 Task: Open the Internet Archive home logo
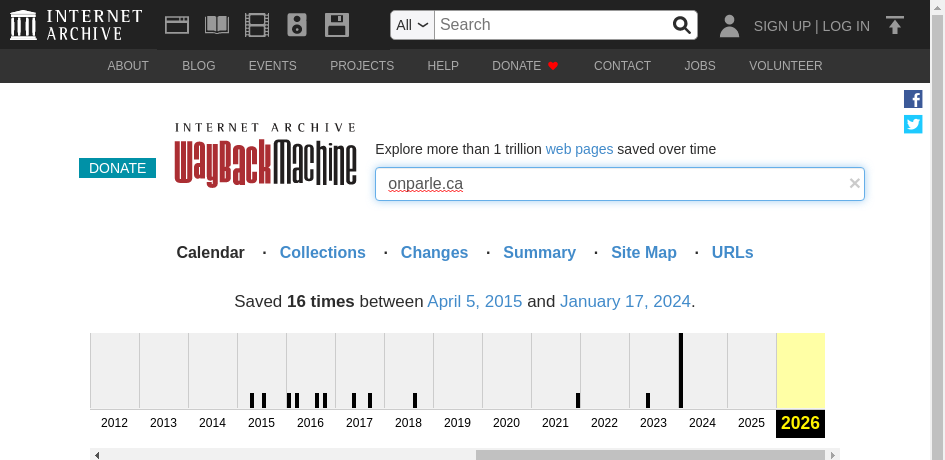(76, 25)
